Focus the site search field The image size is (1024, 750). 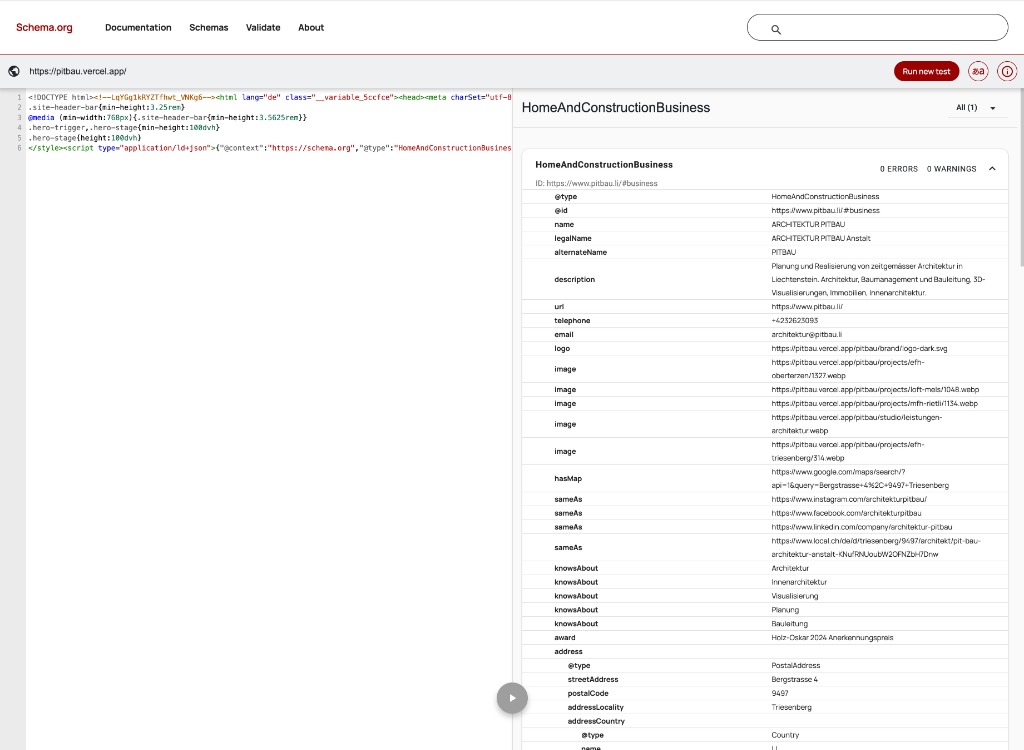(x=877, y=27)
